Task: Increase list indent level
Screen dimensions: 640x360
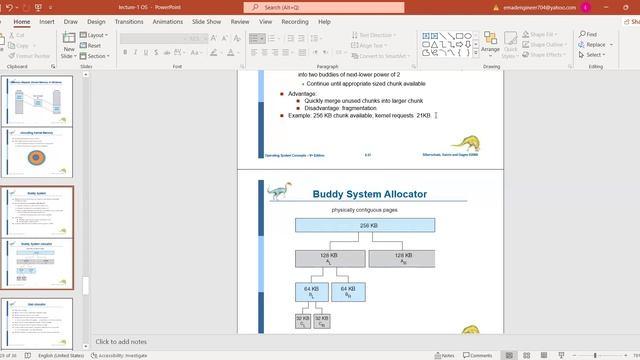Action: [301, 38]
